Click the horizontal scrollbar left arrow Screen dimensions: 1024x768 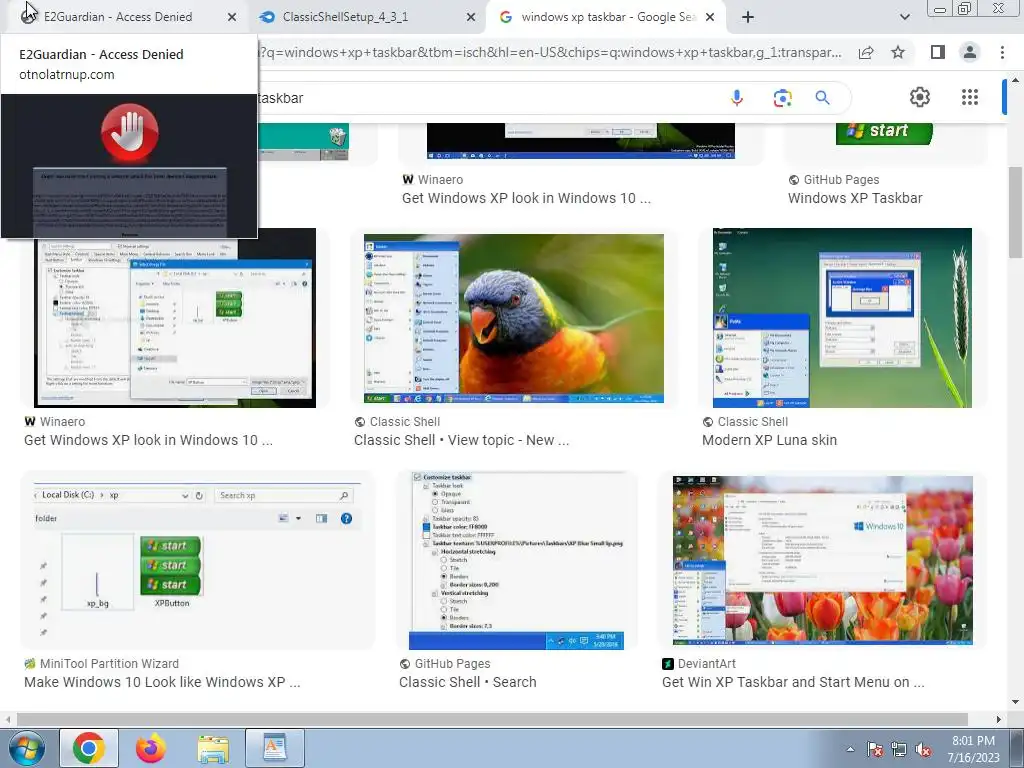coord(8,719)
